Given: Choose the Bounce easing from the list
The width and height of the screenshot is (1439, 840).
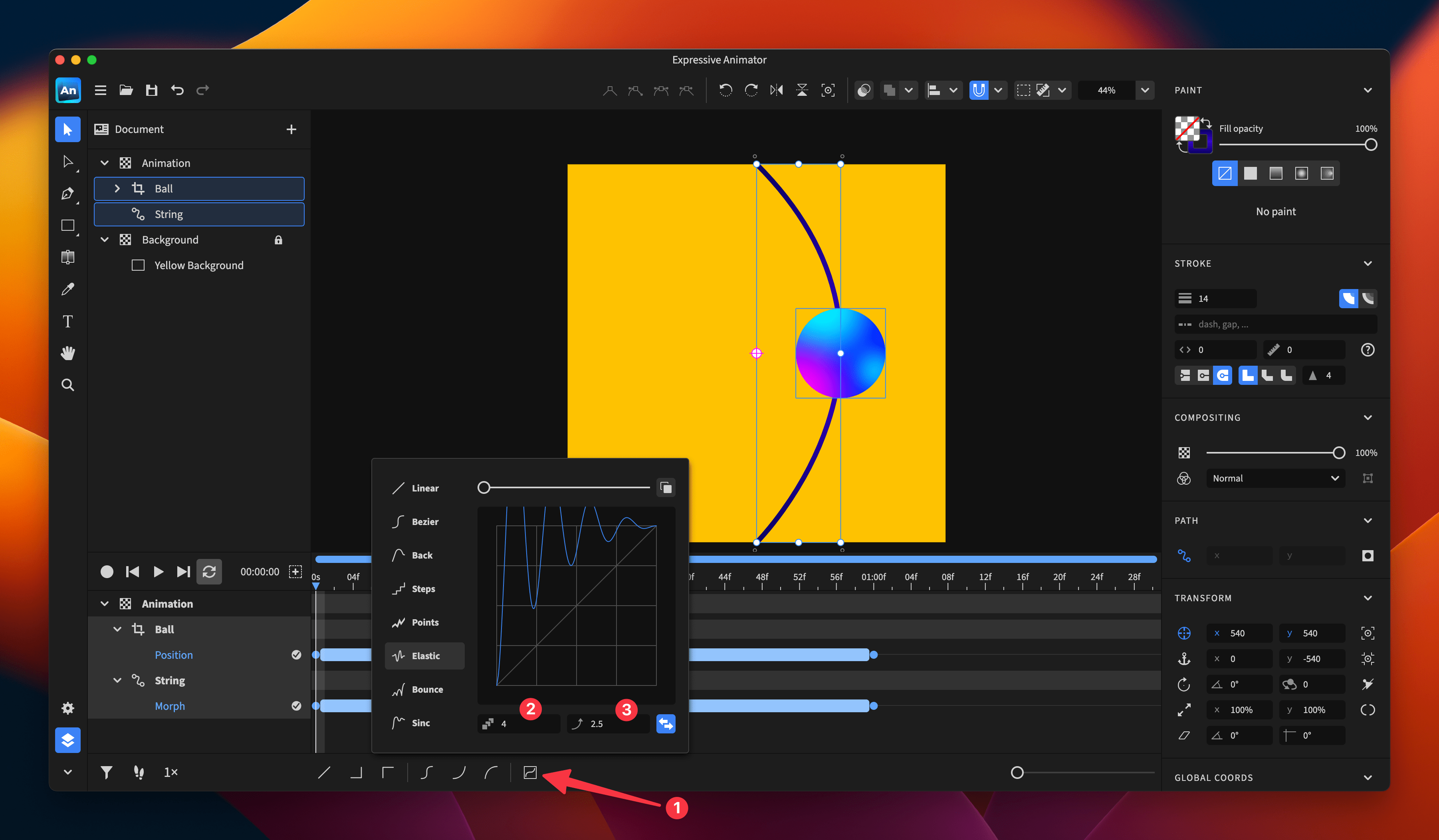Looking at the screenshot, I should [425, 689].
